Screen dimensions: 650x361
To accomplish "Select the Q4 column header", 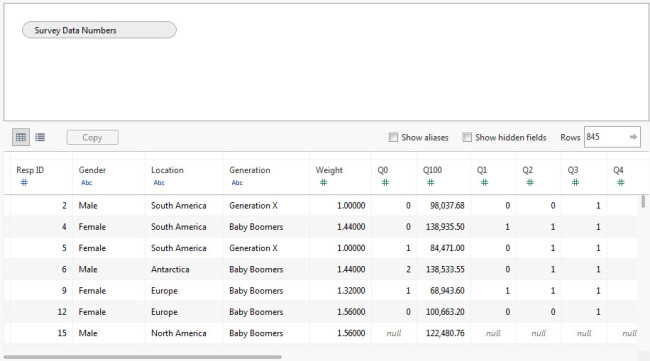I will tap(618, 170).
